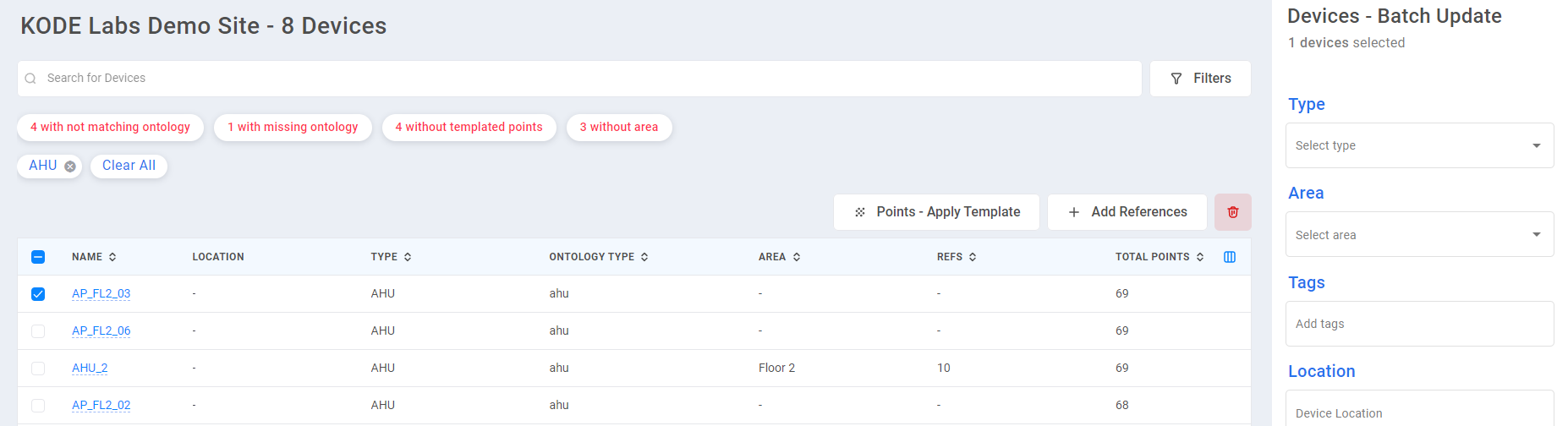Sort by Name column arrows
1568x426 pixels.
(112, 257)
